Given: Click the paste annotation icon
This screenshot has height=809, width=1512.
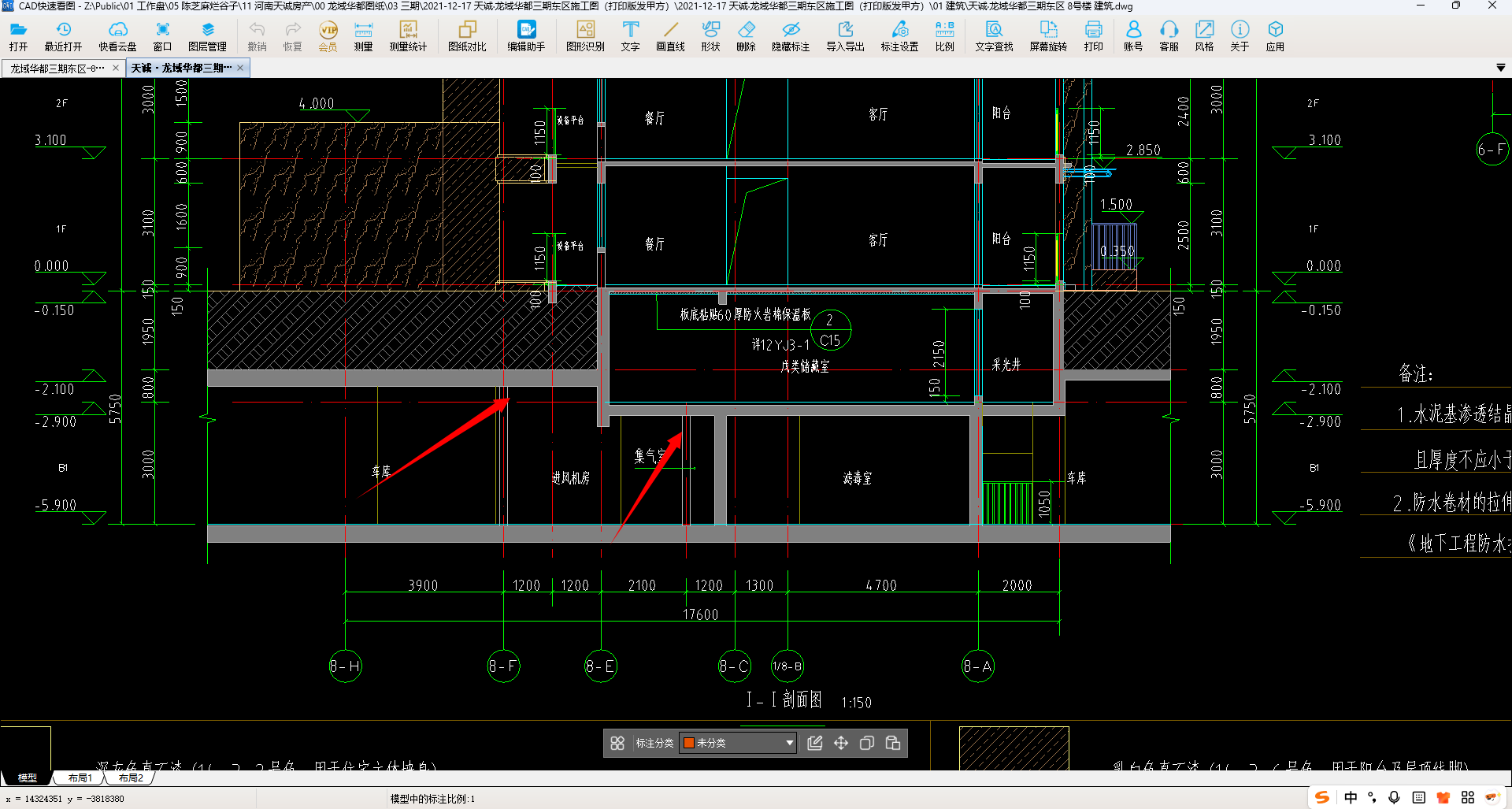Looking at the screenshot, I should 893,743.
